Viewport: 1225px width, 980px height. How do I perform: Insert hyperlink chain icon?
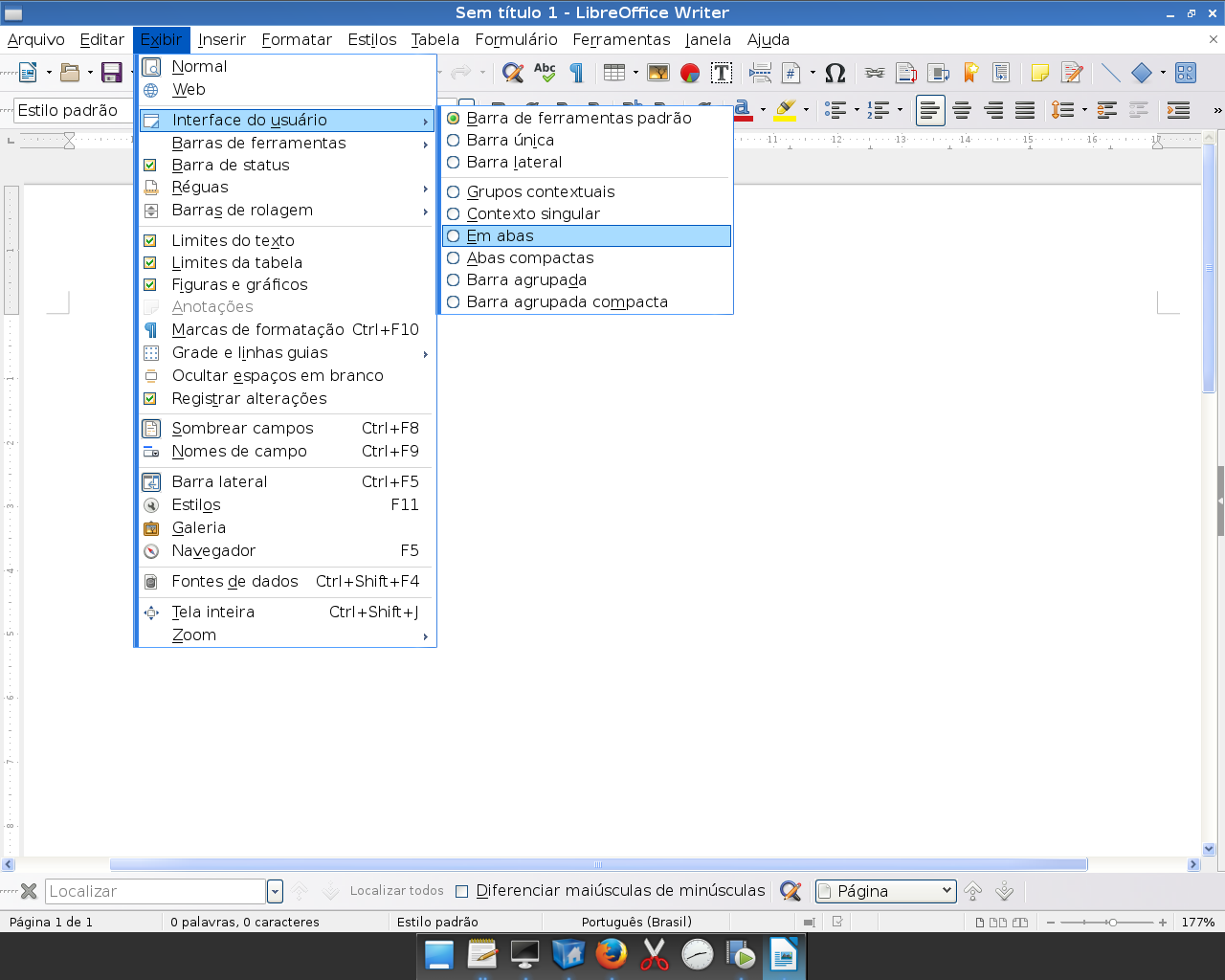[x=875, y=73]
